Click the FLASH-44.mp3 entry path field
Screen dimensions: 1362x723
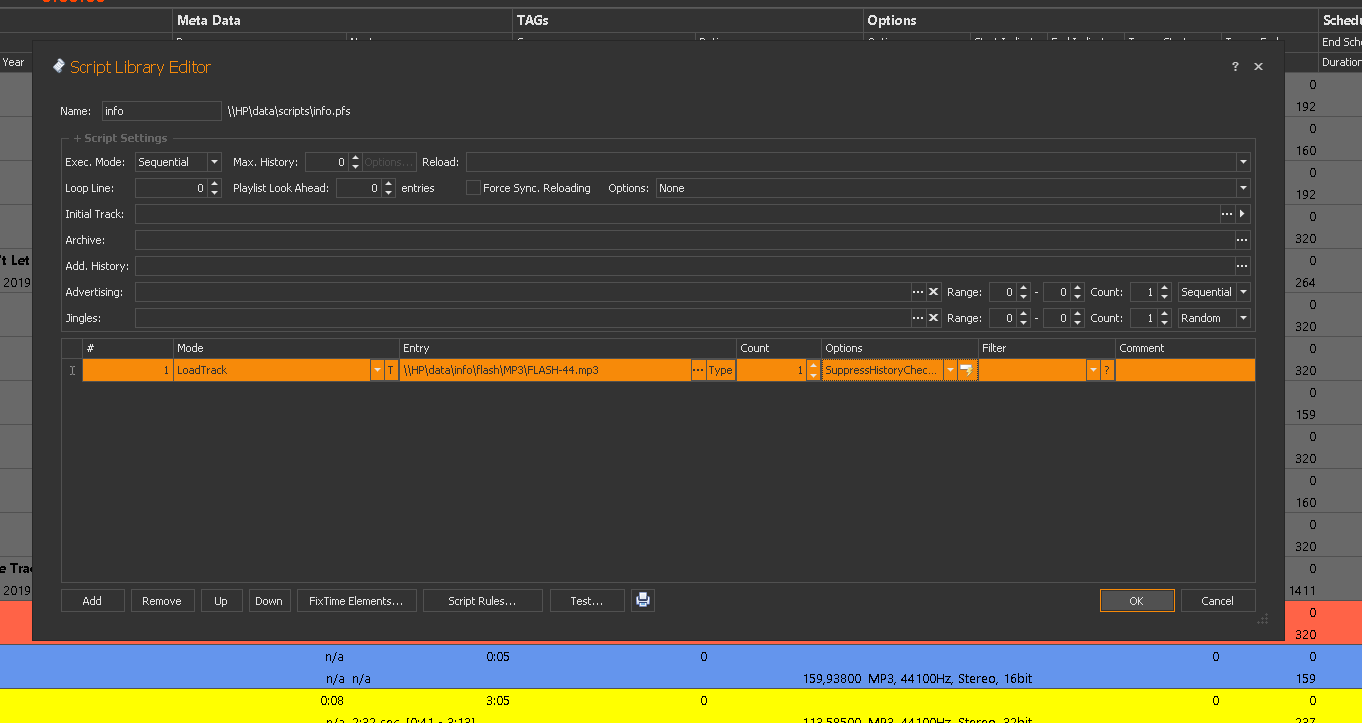545,370
